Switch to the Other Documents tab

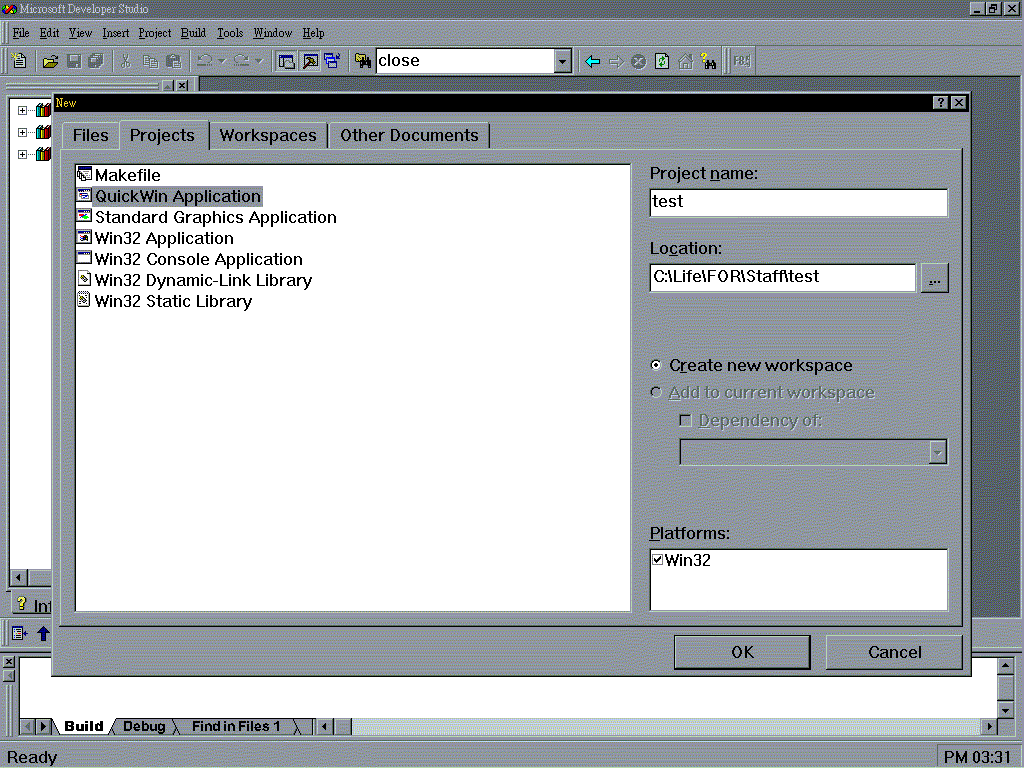point(409,136)
